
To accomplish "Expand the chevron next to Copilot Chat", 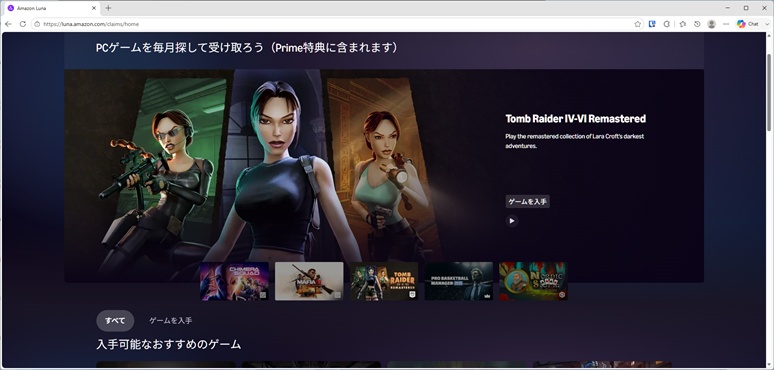I will pyautogui.click(x=766, y=24).
